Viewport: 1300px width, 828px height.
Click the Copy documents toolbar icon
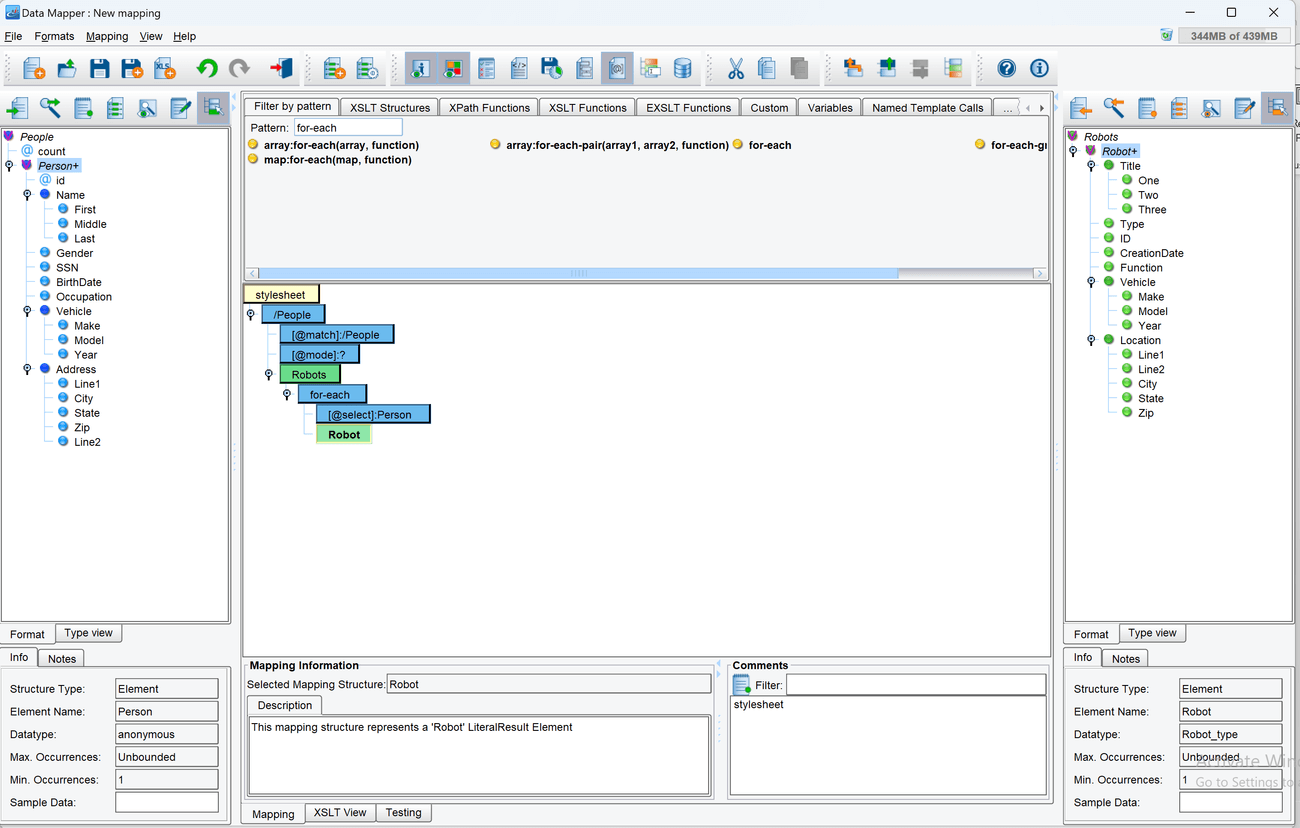[767, 68]
